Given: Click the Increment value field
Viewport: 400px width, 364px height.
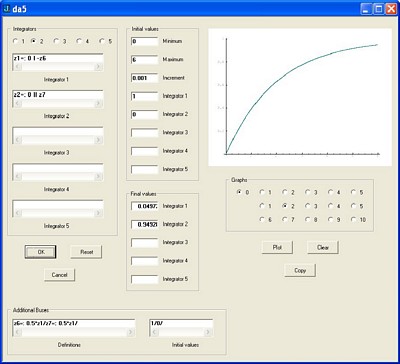Looking at the screenshot, I should coord(144,78).
